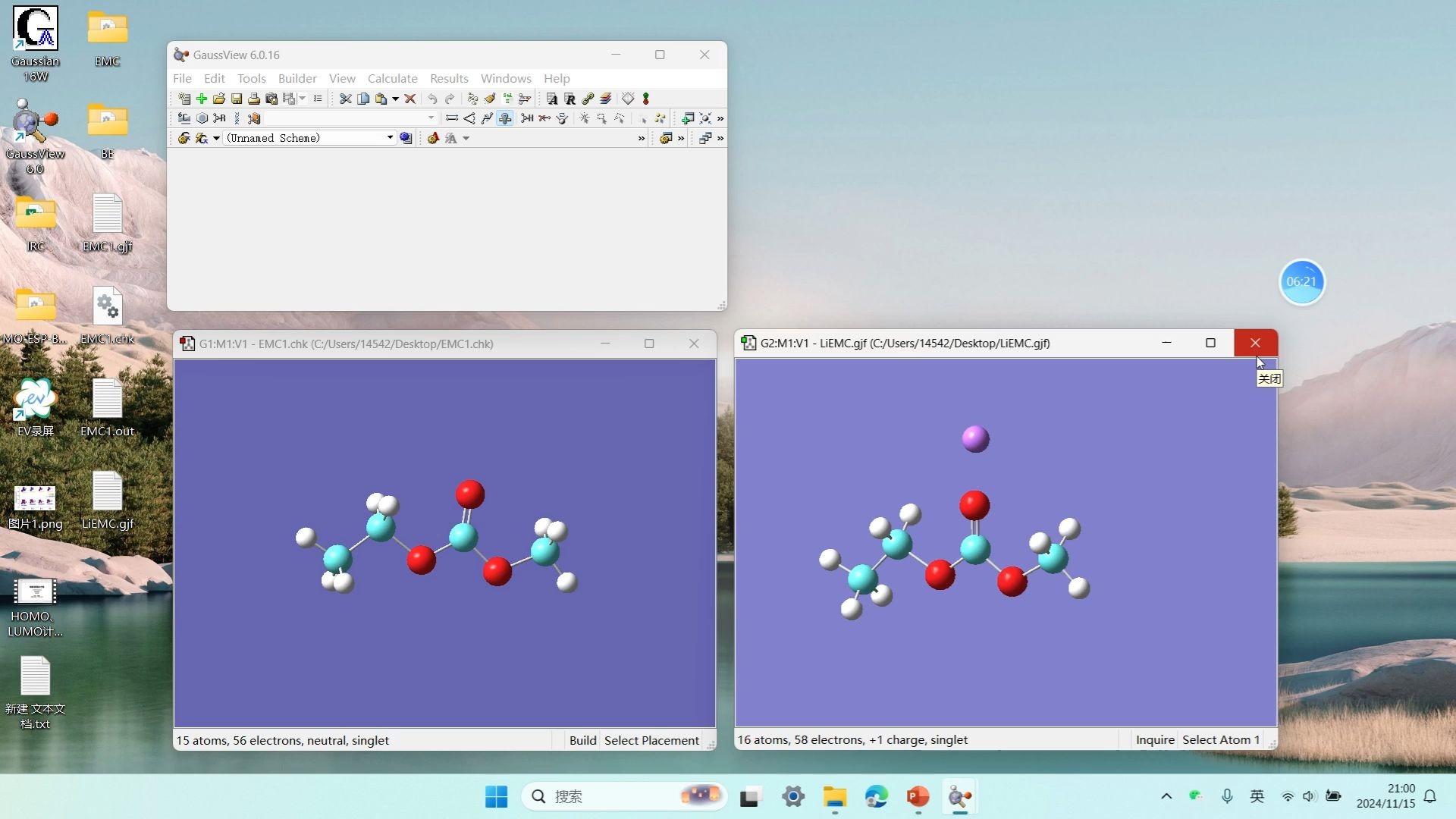
Task: Select the Modify Angle tool
Action: click(469, 118)
